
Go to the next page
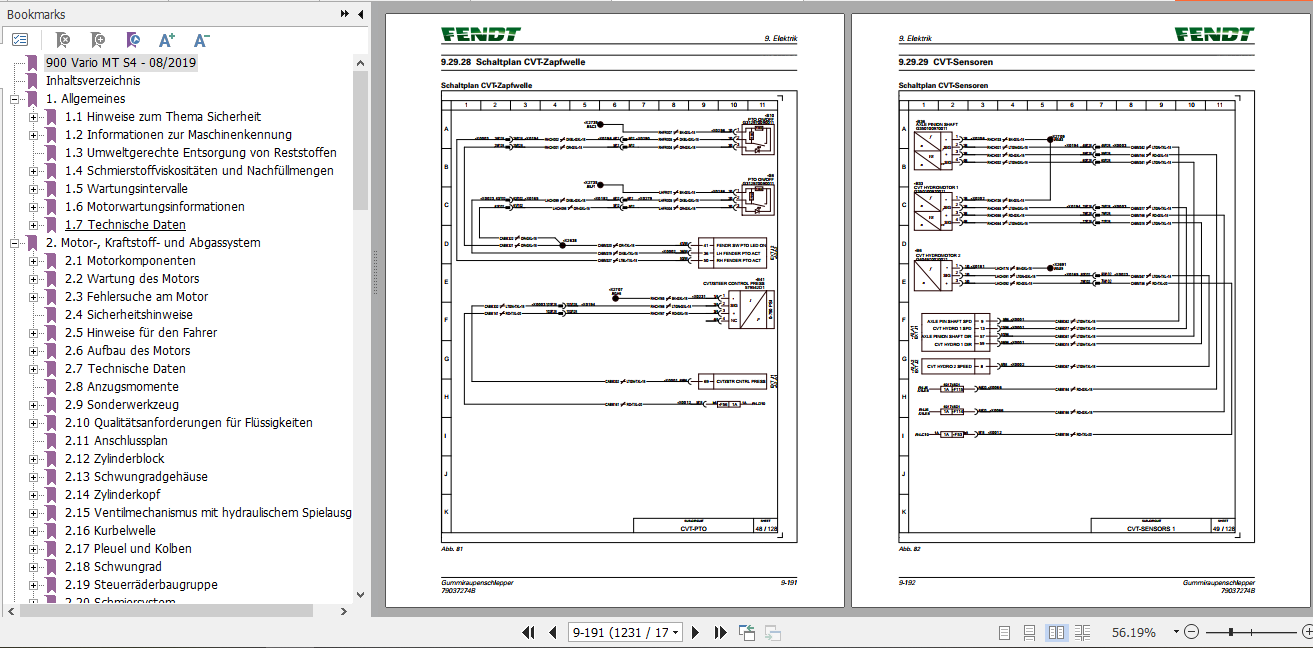697,632
